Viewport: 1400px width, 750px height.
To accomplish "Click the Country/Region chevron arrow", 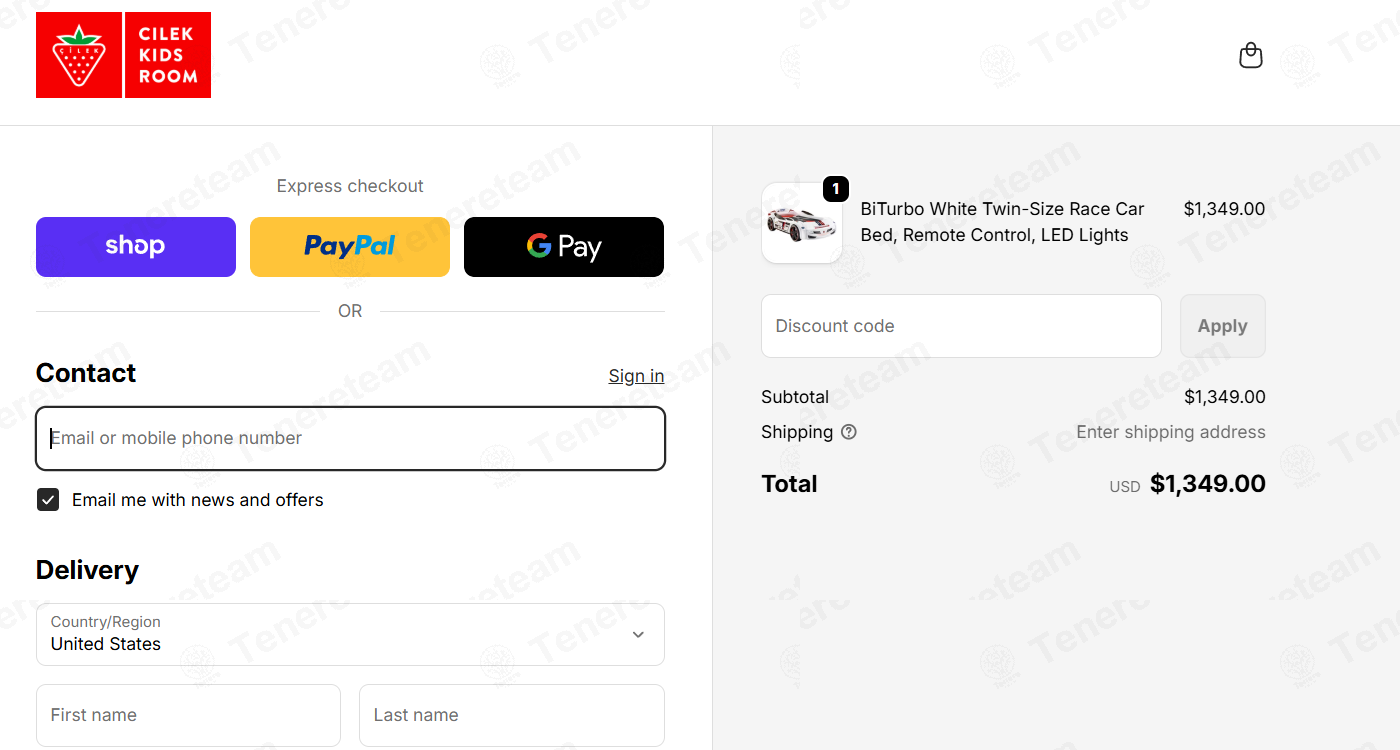I will click(638, 634).
